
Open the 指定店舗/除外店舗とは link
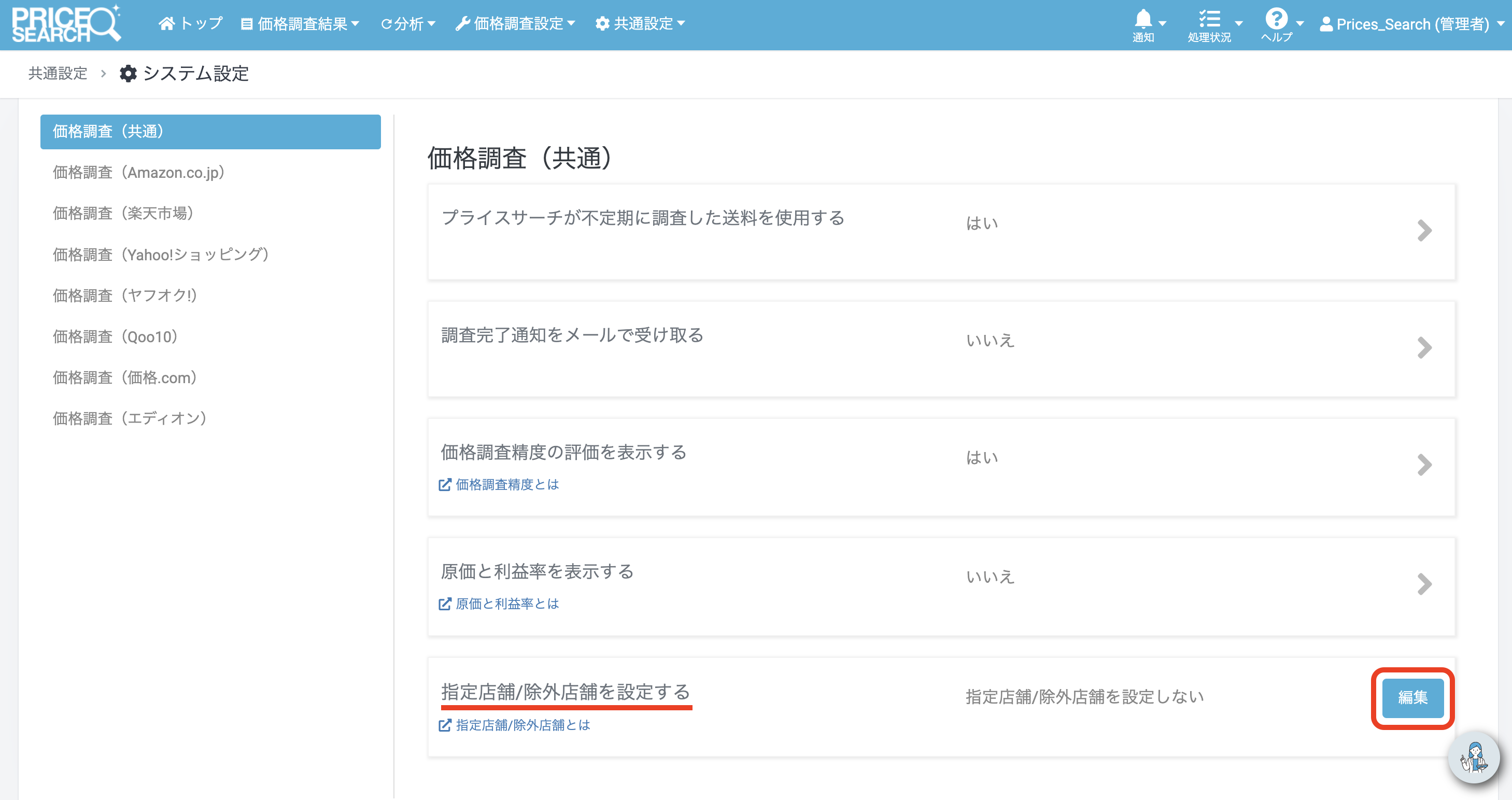click(x=522, y=725)
